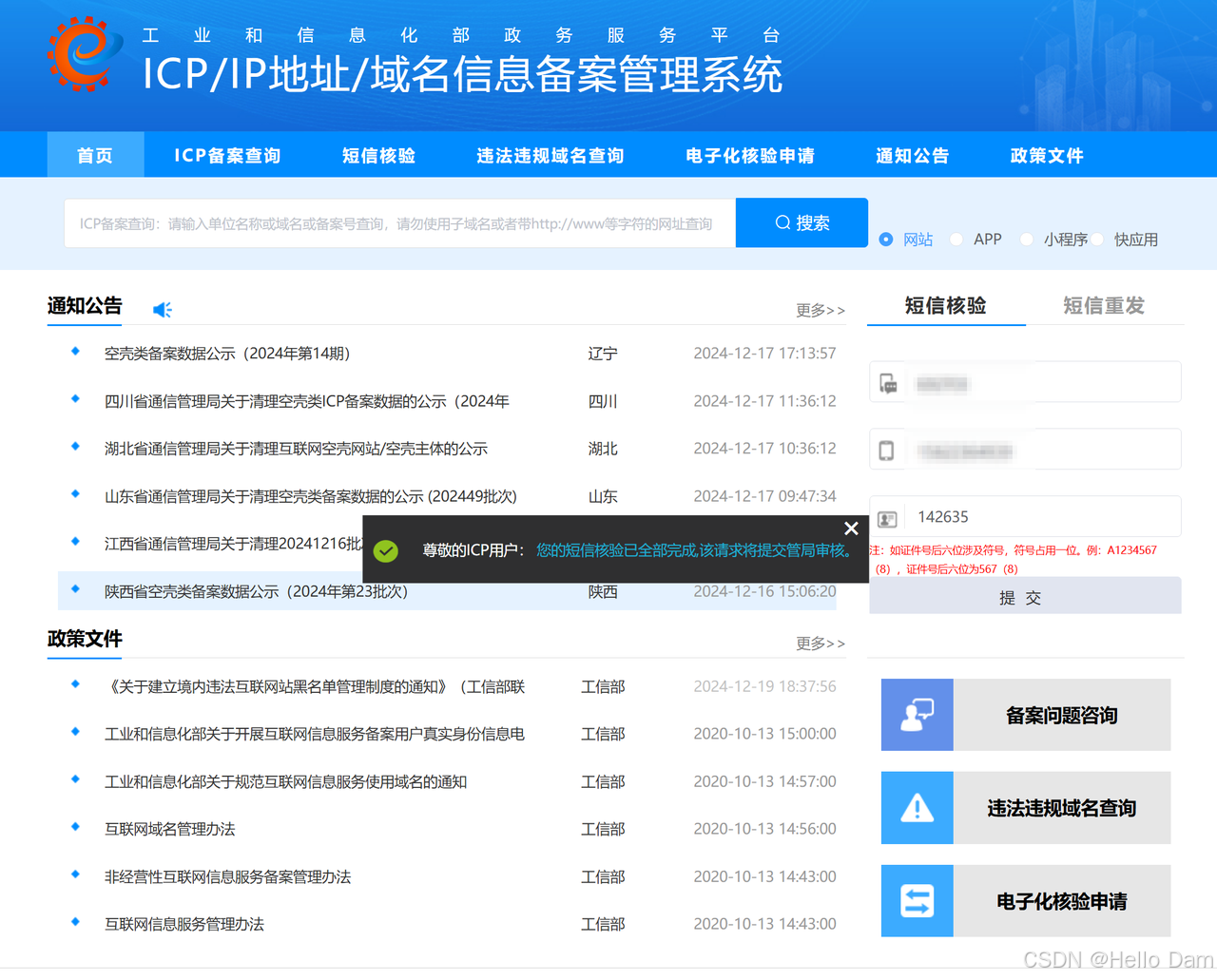Enable the 快应用 option
1217x980 pixels.
click(1096, 239)
